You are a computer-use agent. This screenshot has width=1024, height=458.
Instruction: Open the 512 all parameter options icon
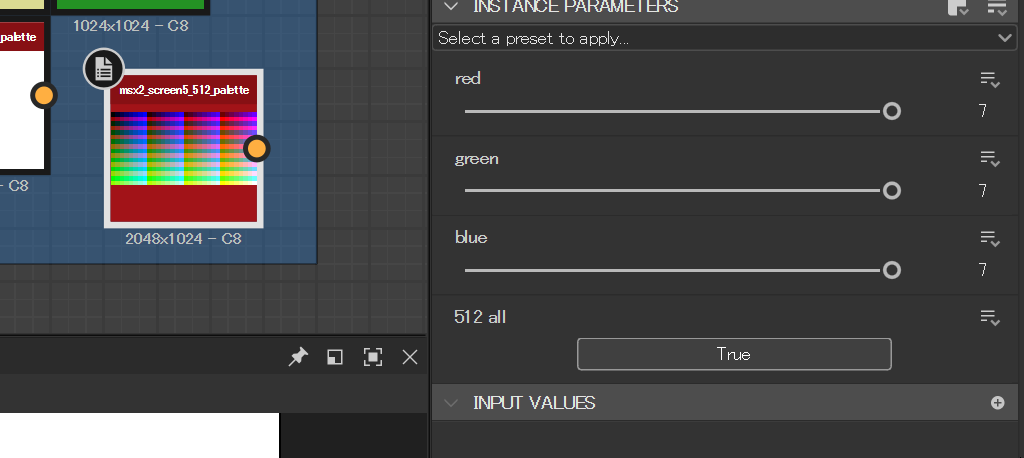pos(989,317)
